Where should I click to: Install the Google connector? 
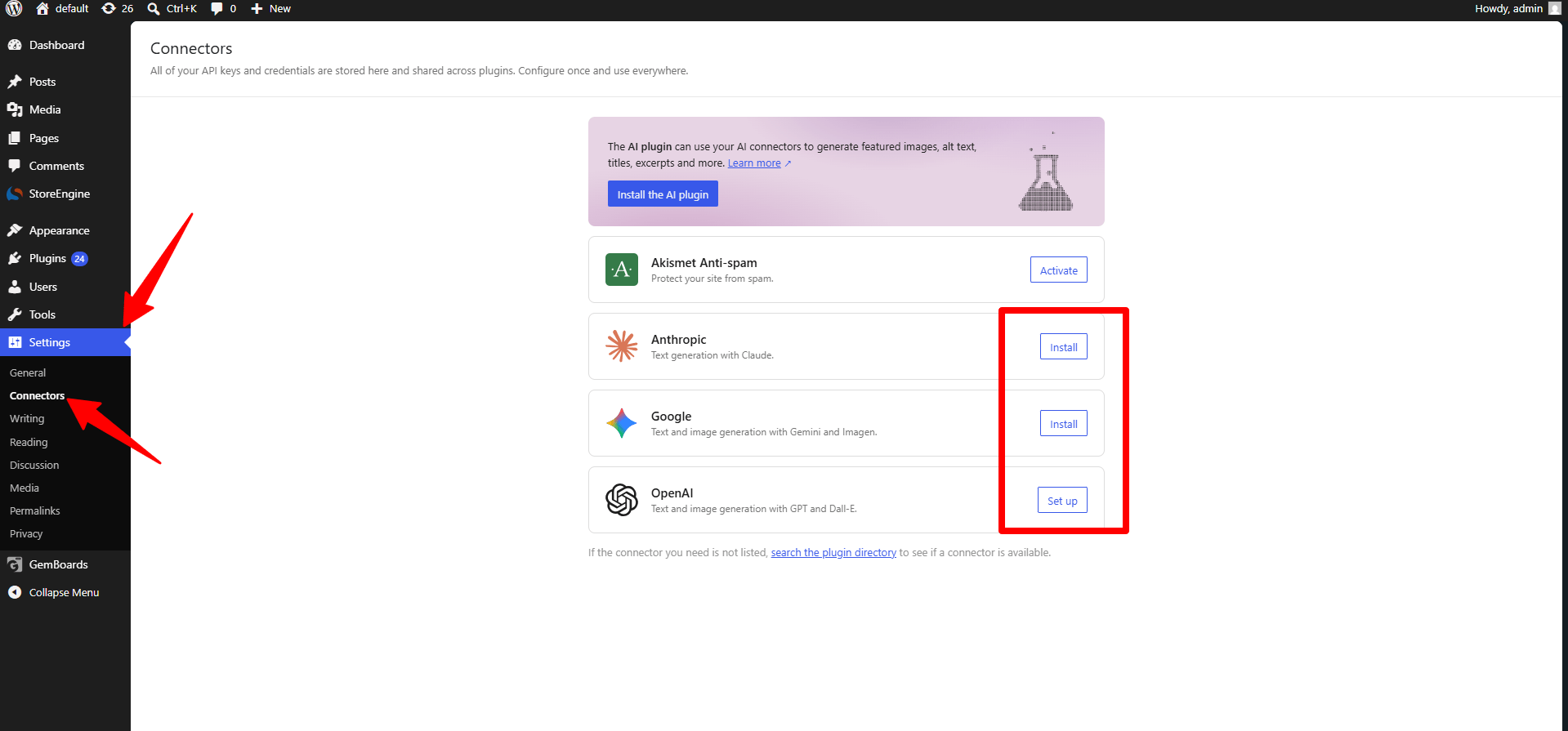1064,424
